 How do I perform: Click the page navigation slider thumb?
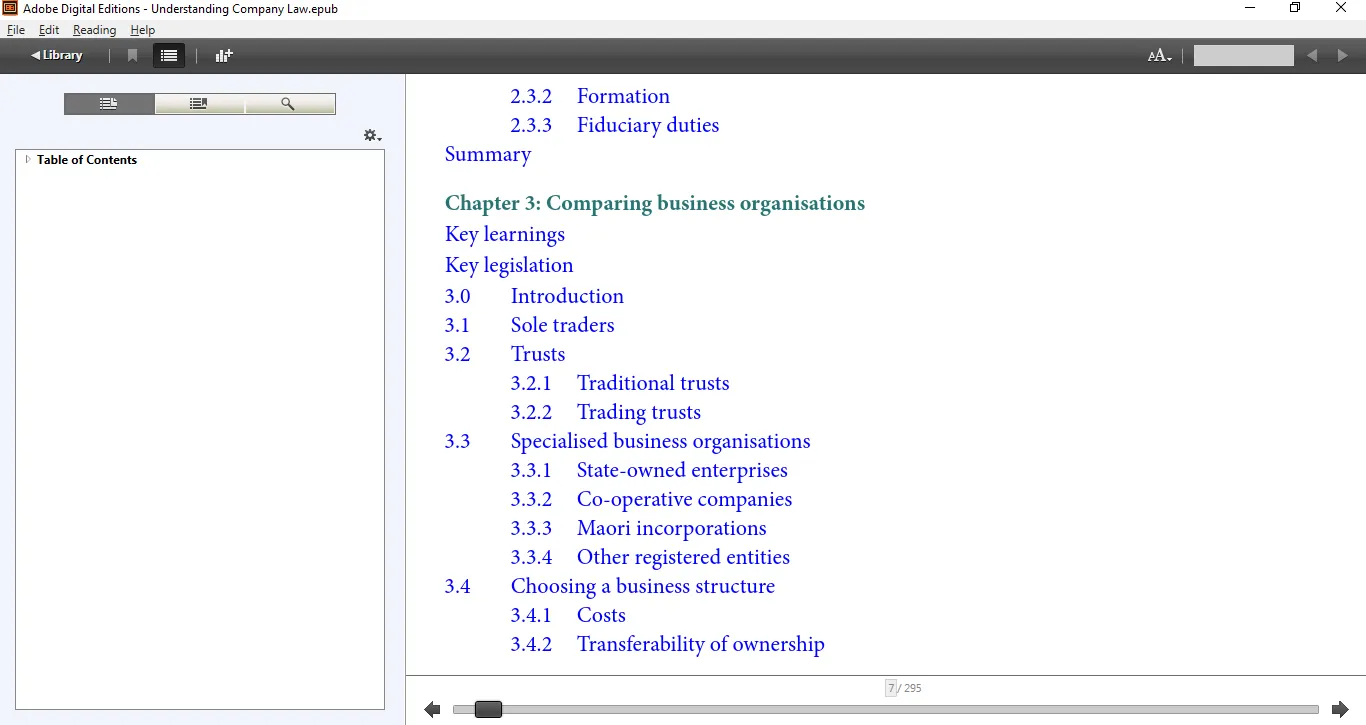pyautogui.click(x=488, y=710)
